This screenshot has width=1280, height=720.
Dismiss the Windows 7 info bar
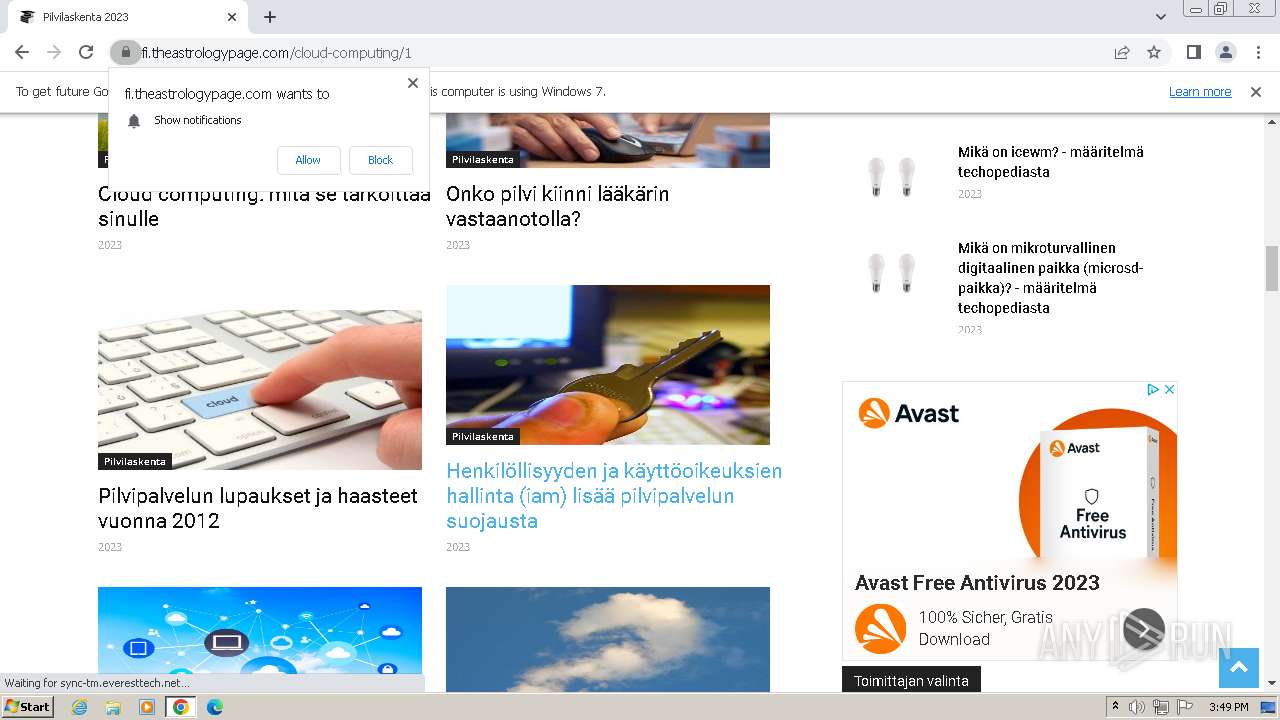pos(1256,92)
